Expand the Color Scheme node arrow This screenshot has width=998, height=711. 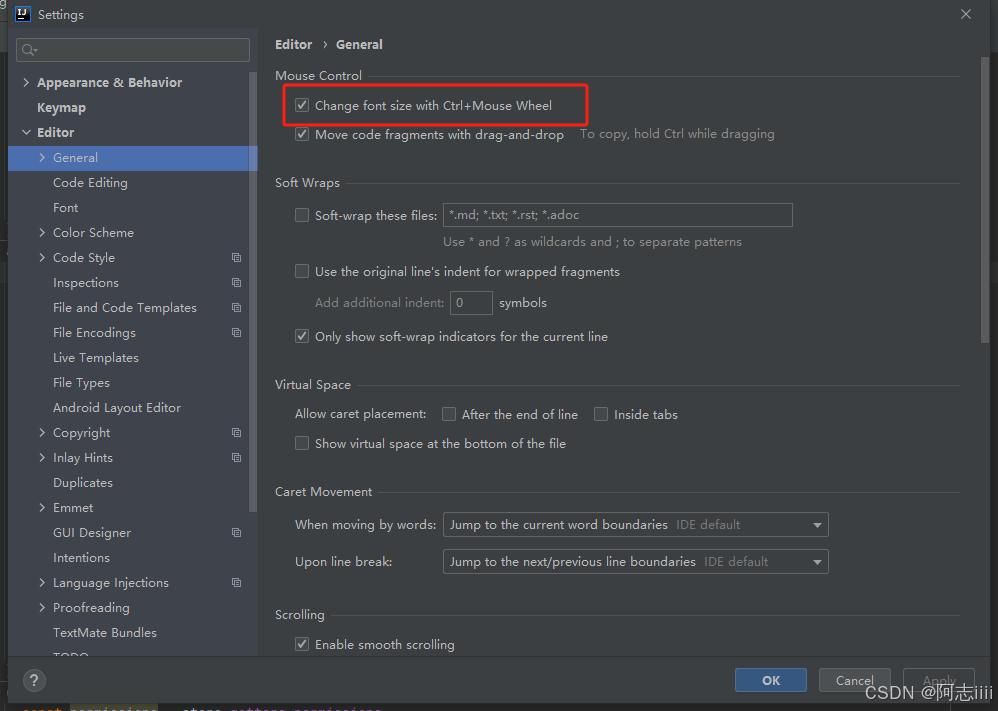tap(42, 232)
